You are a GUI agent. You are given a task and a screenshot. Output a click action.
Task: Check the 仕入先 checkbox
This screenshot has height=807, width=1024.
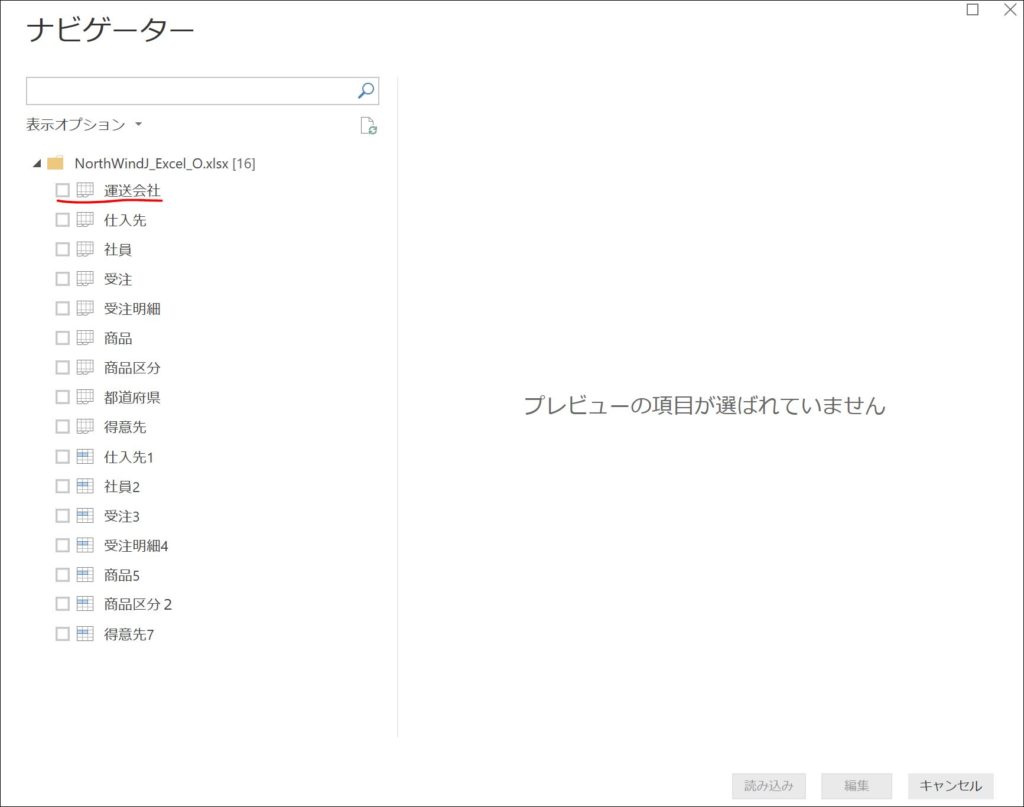pos(63,219)
